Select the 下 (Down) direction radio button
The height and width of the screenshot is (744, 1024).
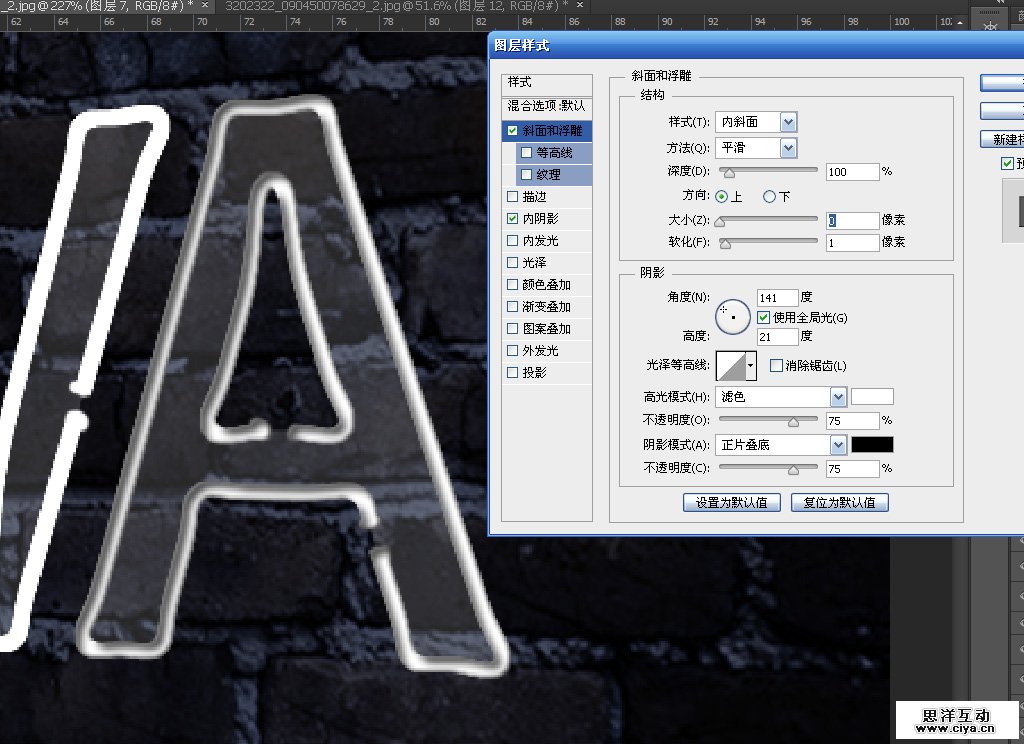pyautogui.click(x=769, y=197)
